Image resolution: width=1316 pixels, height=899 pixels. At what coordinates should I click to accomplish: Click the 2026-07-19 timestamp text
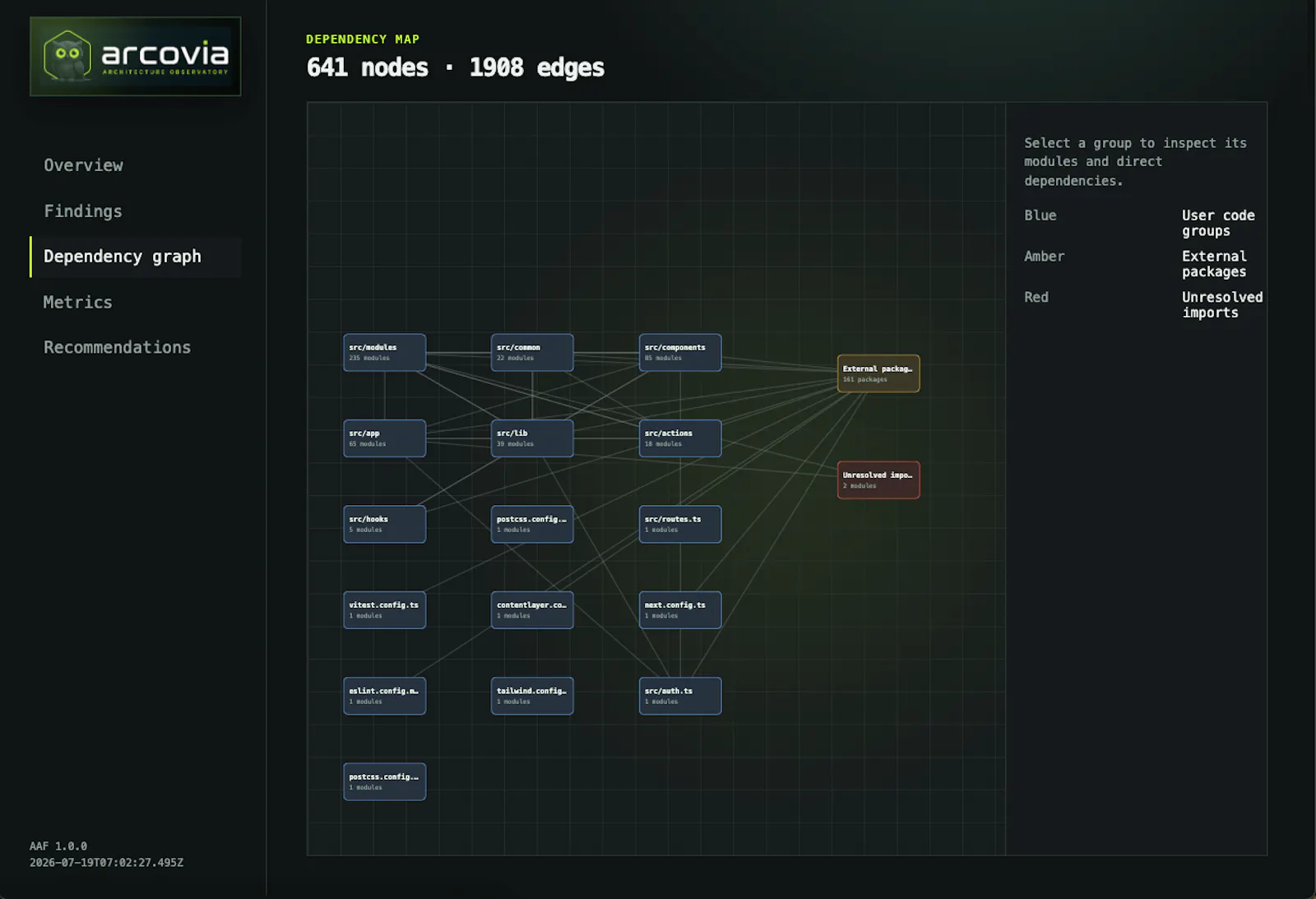pyautogui.click(x=107, y=863)
